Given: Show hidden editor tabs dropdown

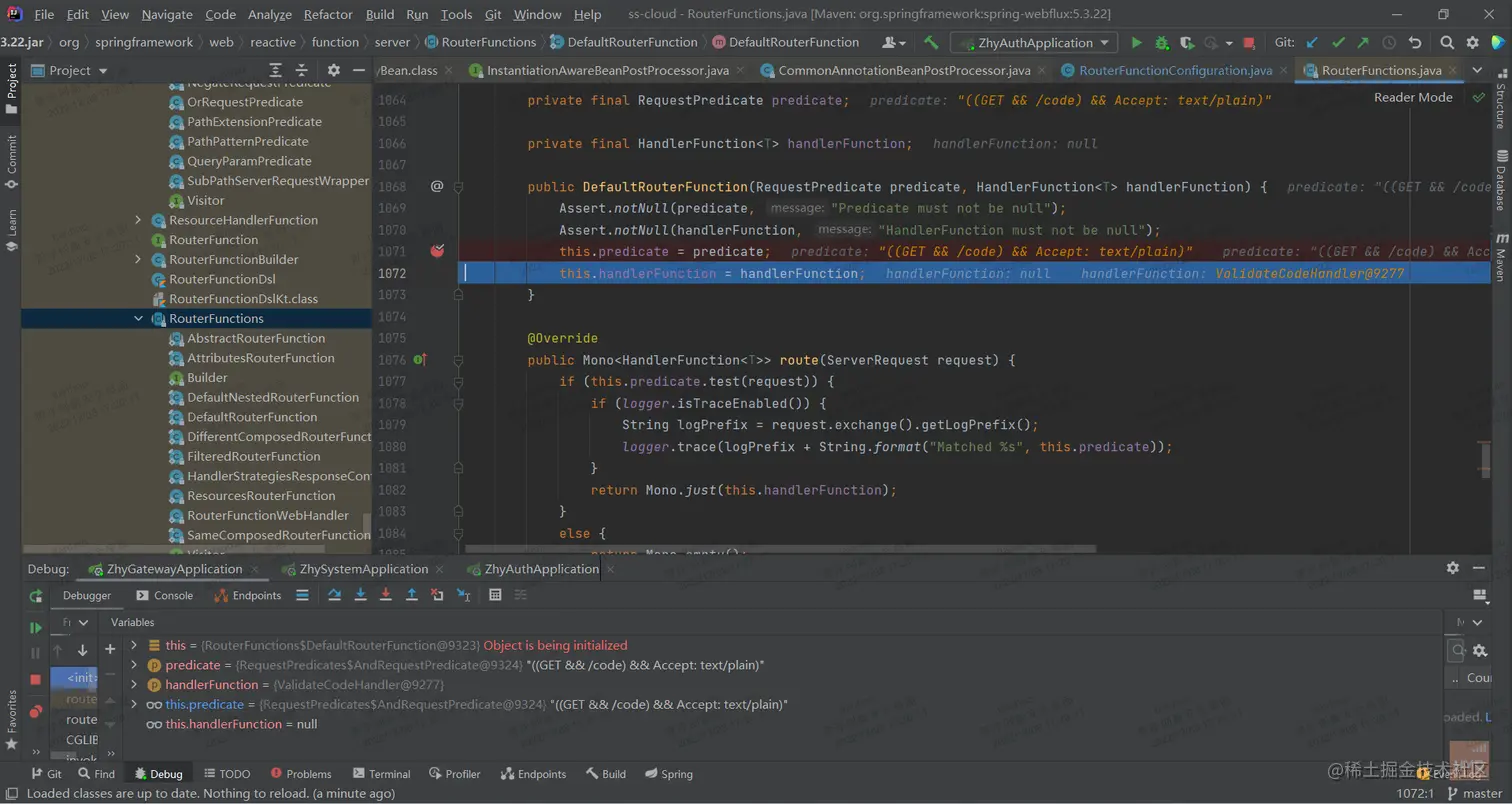Looking at the screenshot, I should pos(1478,70).
